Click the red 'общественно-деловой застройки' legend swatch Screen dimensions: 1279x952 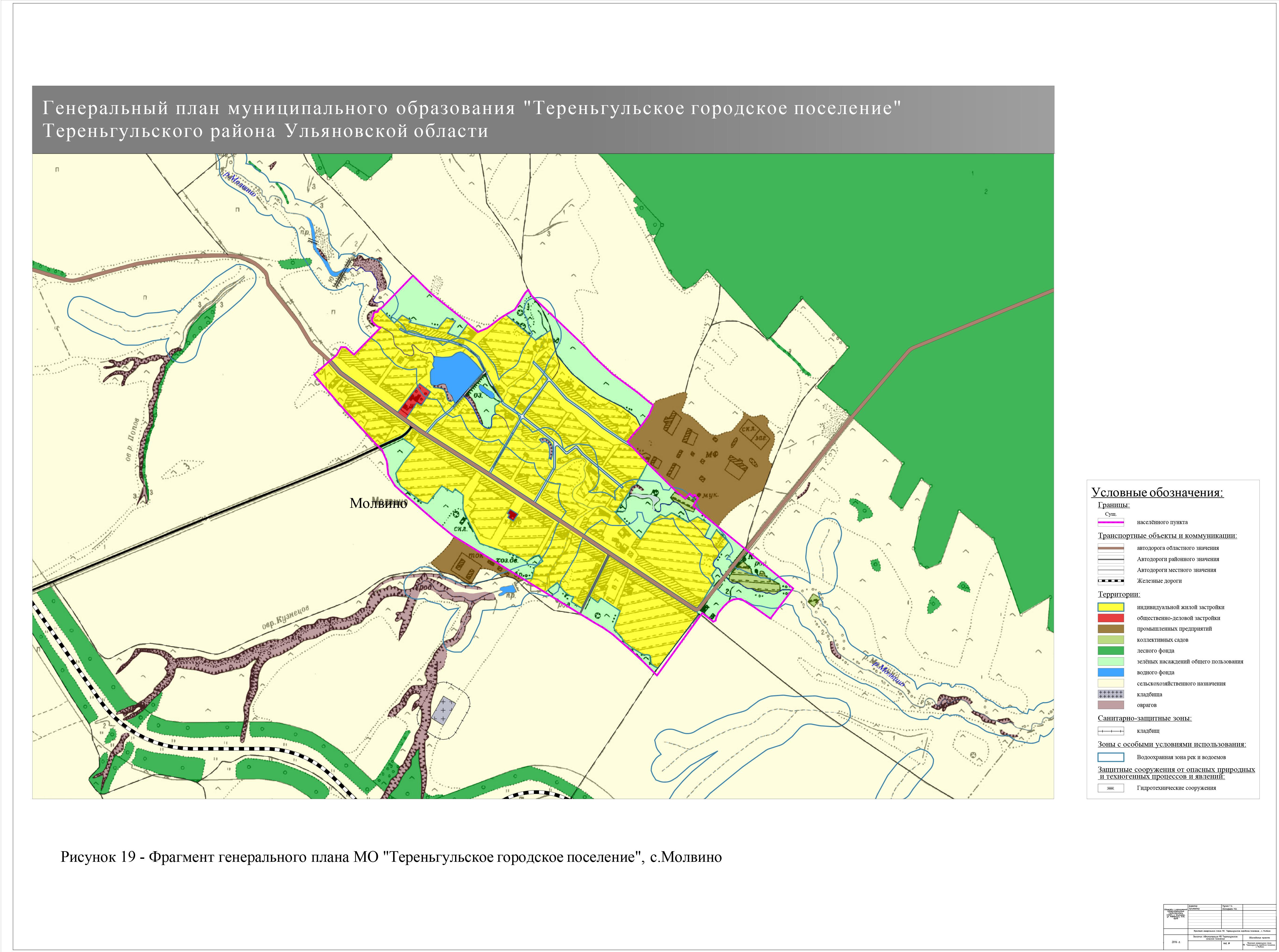tap(1111, 618)
